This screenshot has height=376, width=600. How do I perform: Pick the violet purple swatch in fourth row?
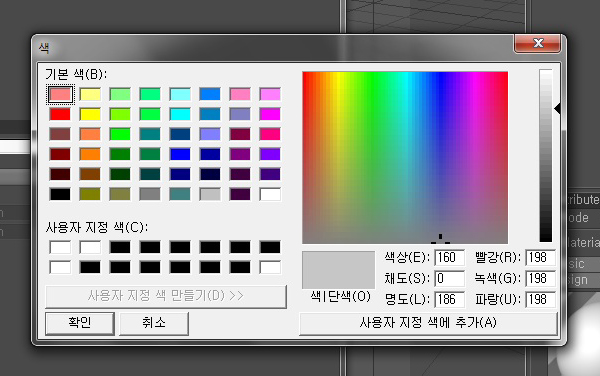[270, 154]
